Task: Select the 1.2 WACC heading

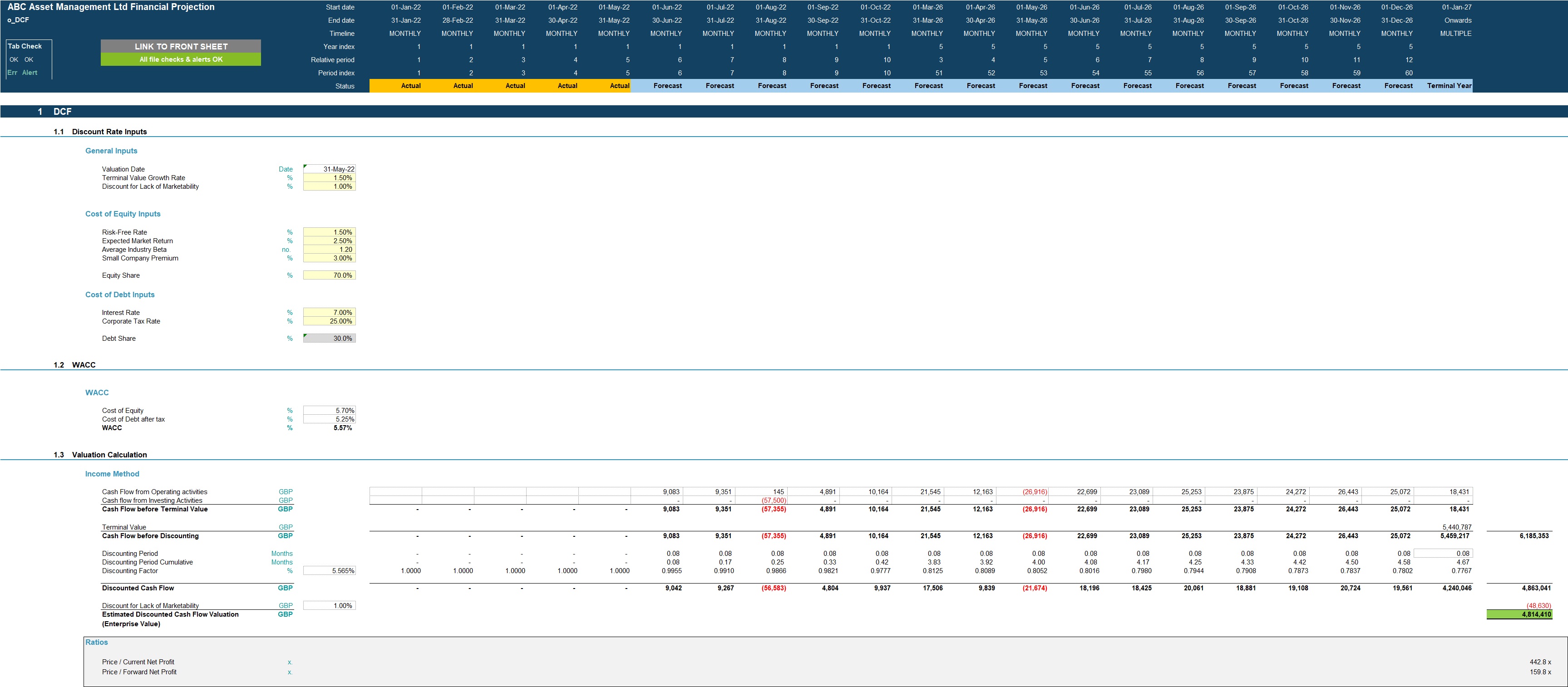Action: 74,365
